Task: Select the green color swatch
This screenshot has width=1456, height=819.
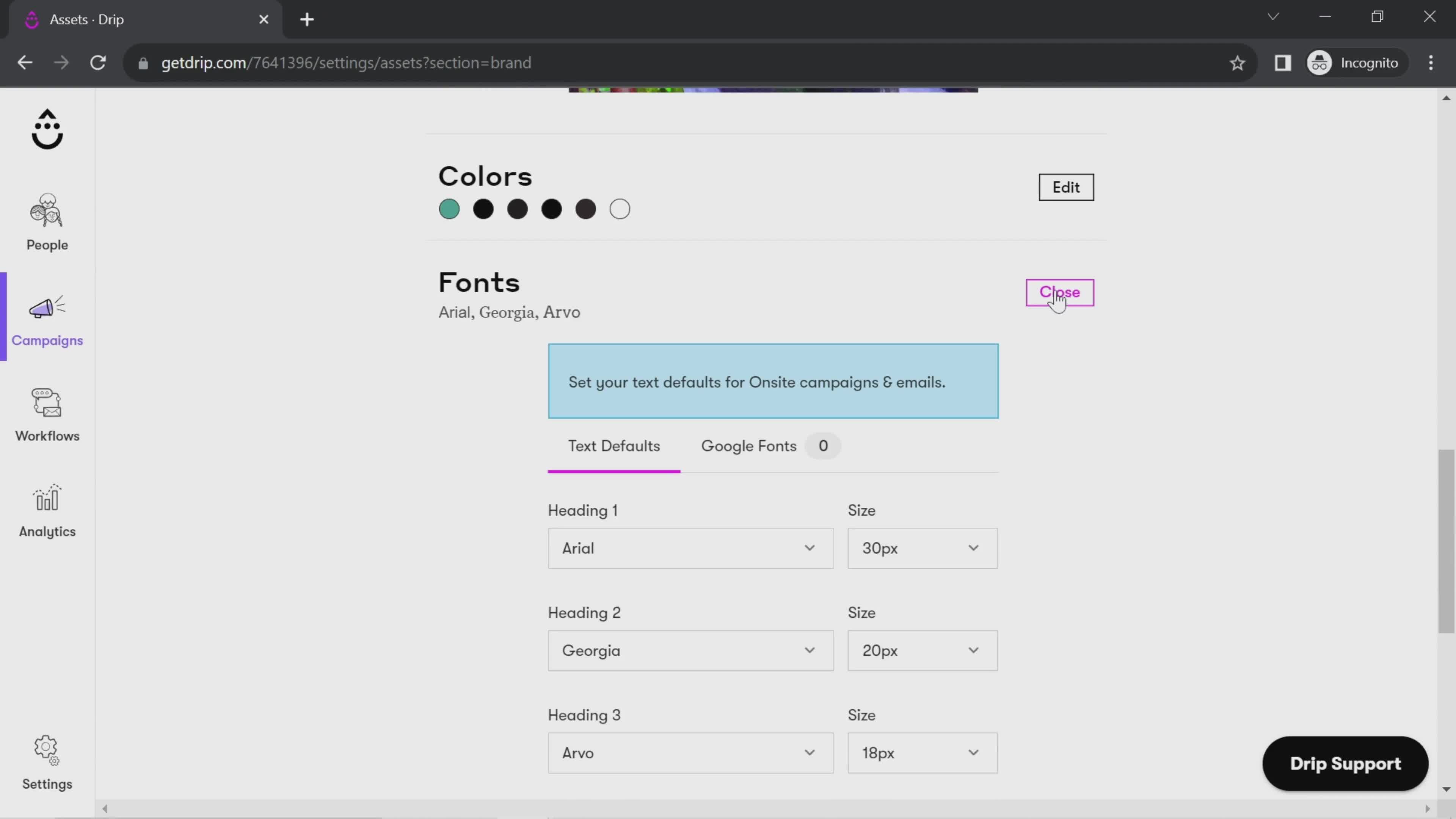Action: point(449,209)
